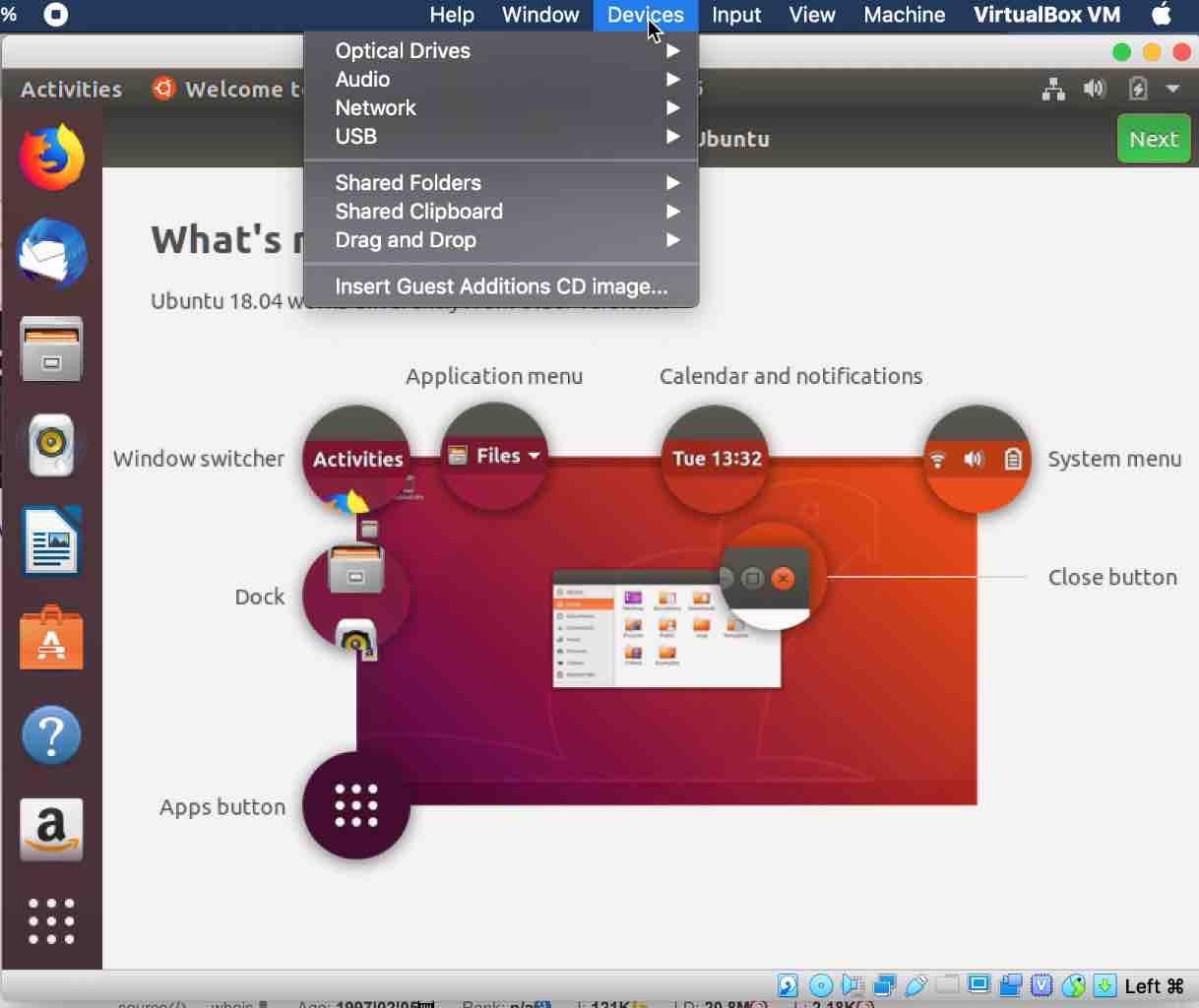1199x1008 pixels.
Task: Click the green Next button
Action: click(1154, 139)
